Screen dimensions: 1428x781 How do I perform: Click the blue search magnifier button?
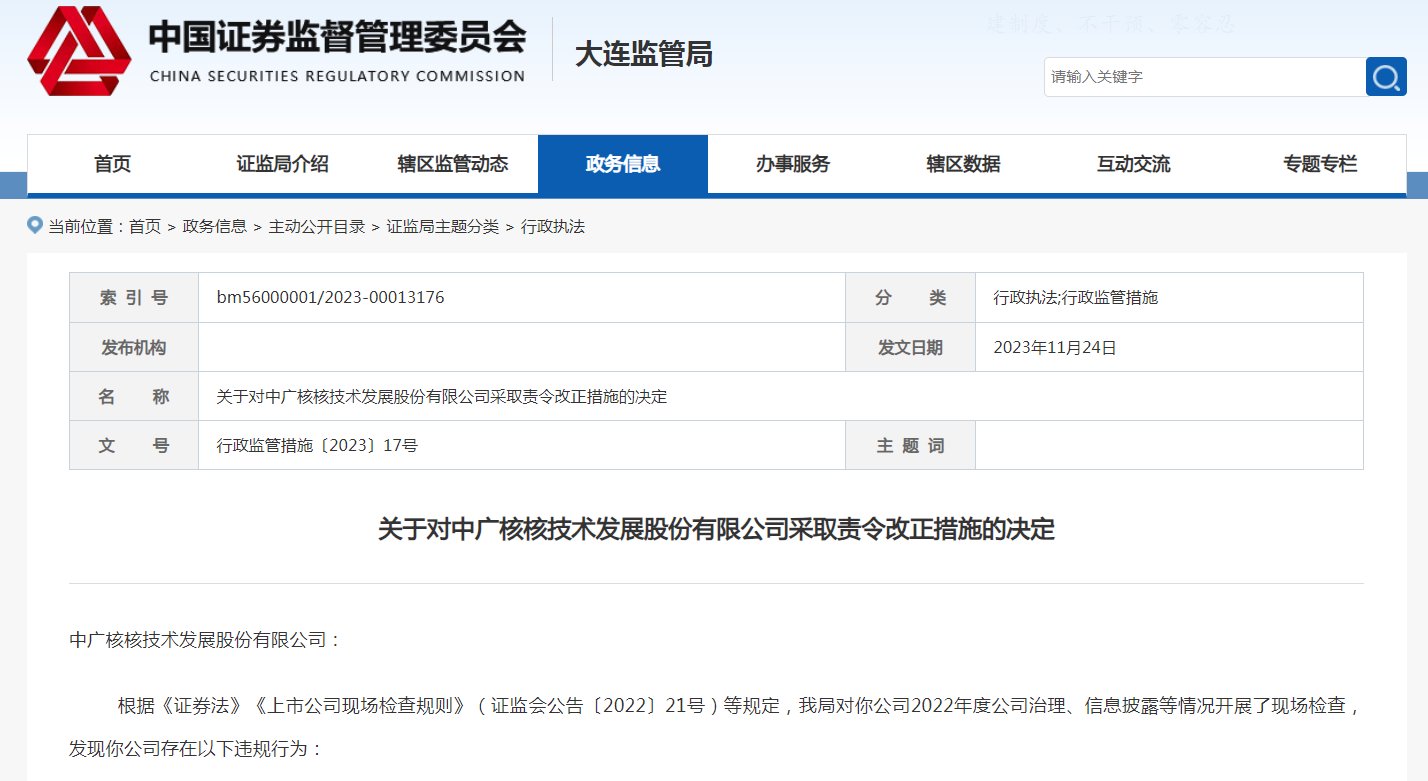click(1386, 77)
